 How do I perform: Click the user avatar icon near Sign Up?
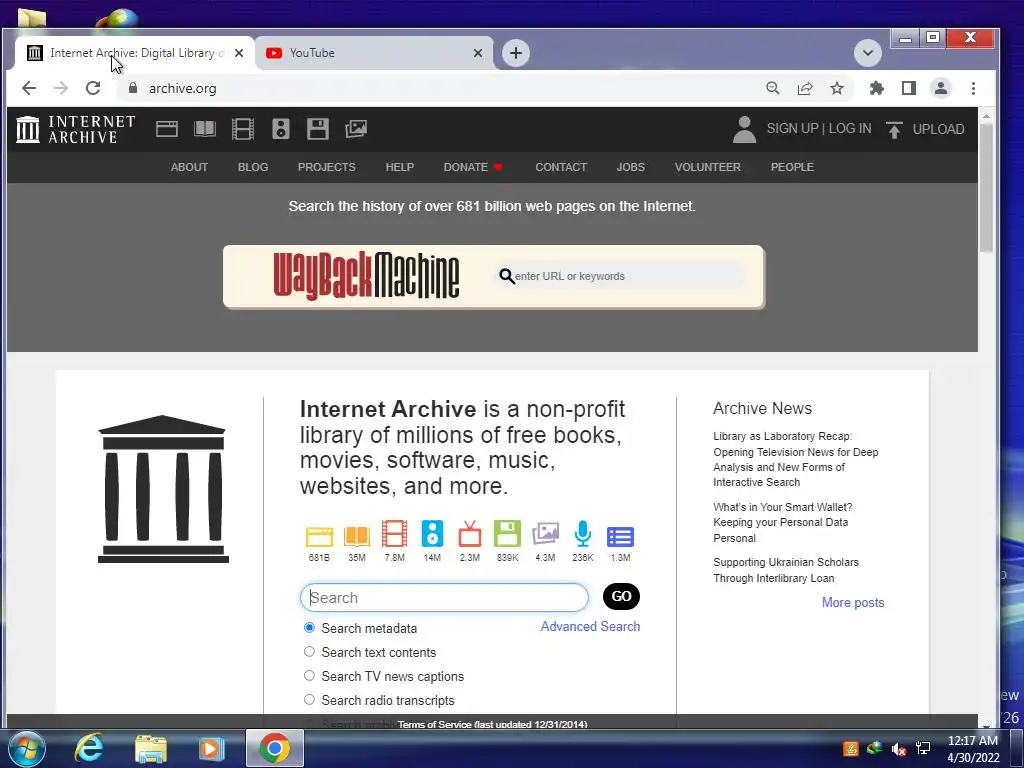[744, 129]
